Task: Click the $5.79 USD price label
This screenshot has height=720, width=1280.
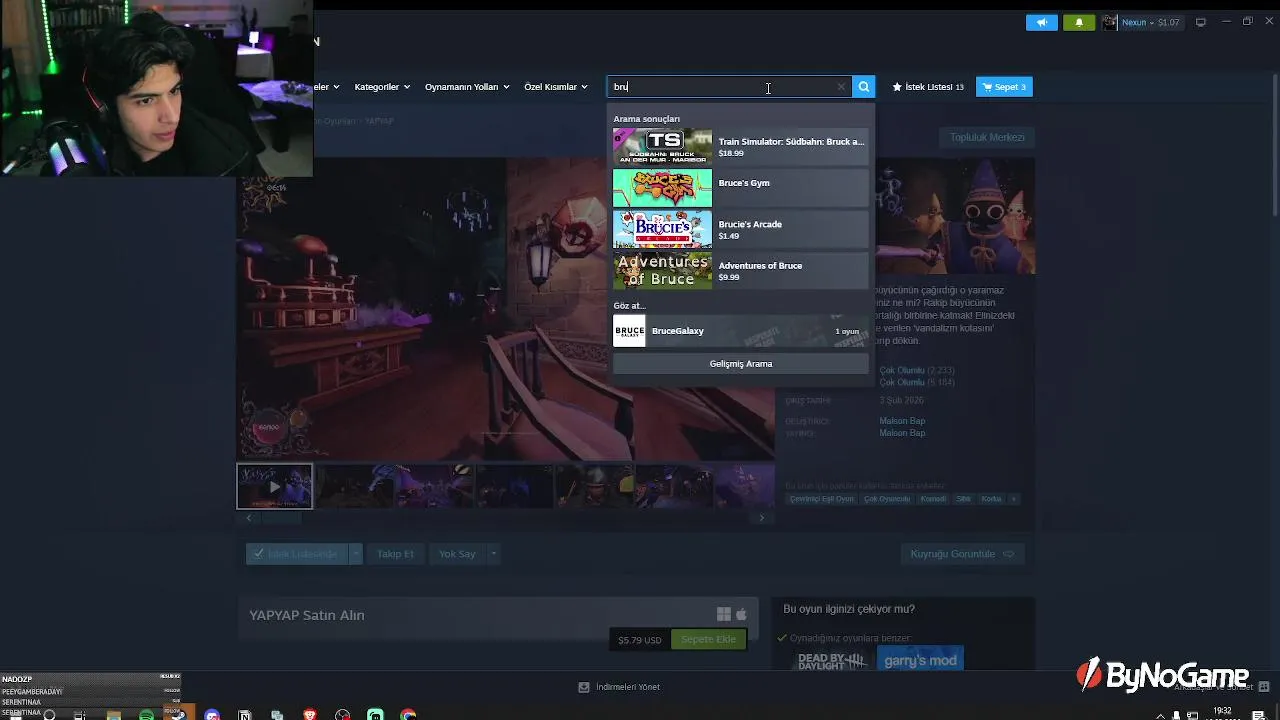Action: pos(639,640)
